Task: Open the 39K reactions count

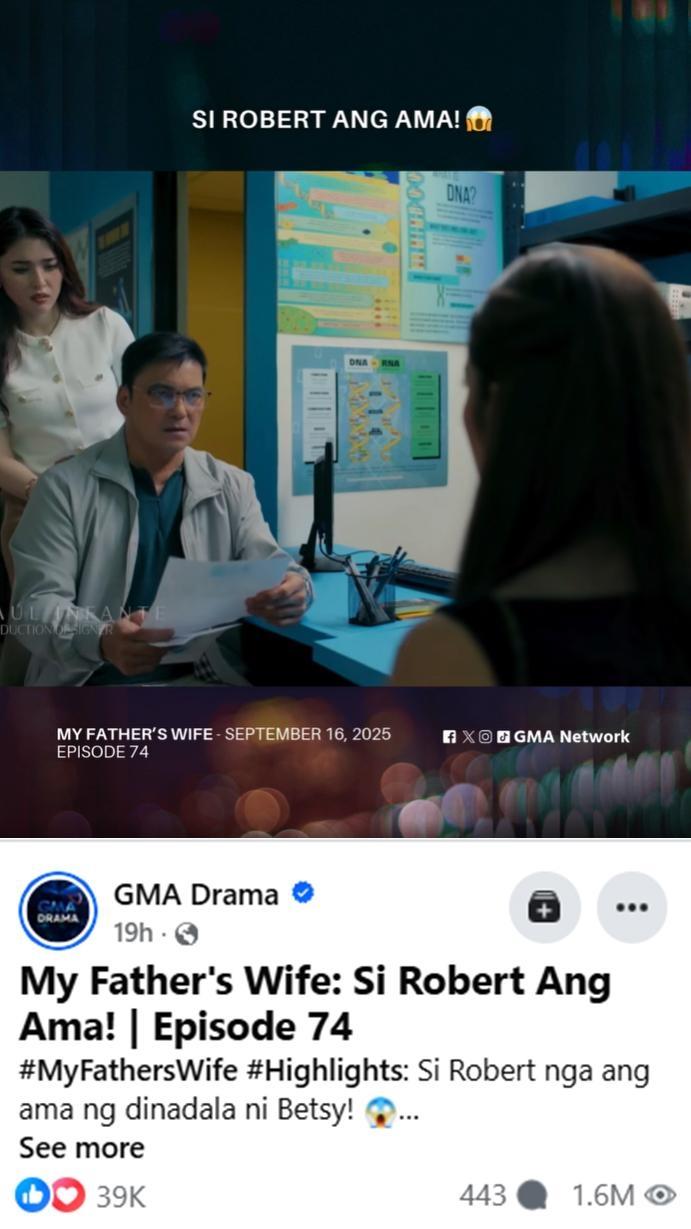Action: pyautogui.click(x=121, y=1195)
